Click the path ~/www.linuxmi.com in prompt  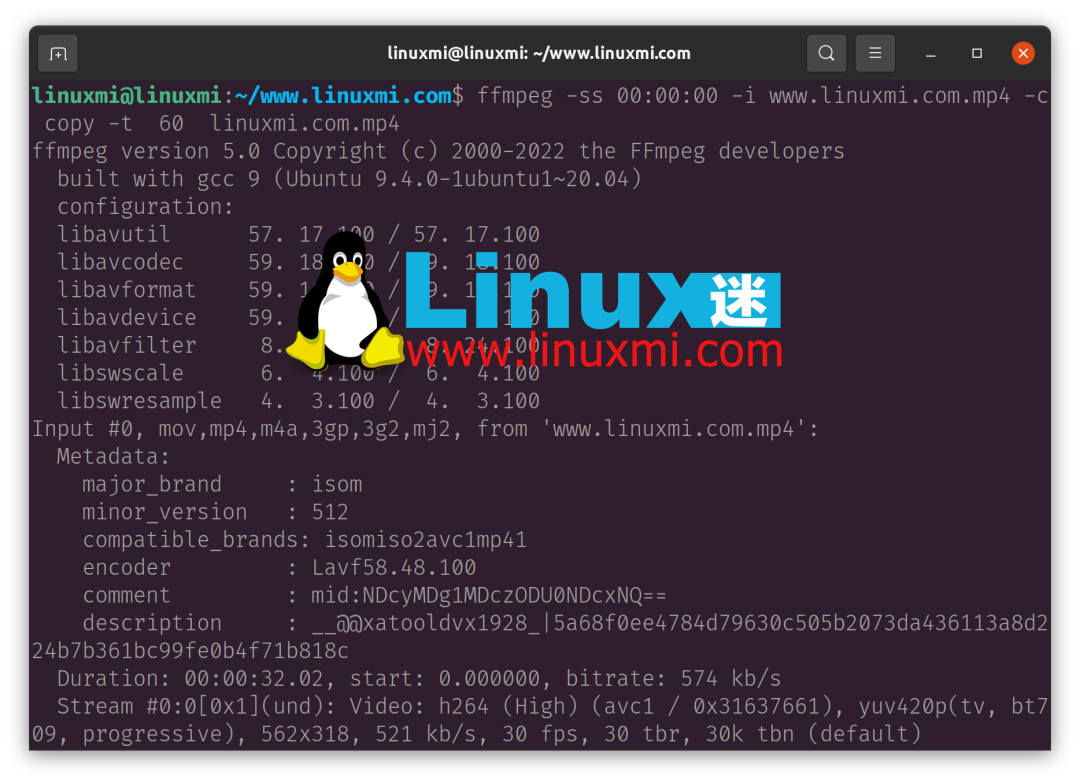pyautogui.click(x=343, y=96)
